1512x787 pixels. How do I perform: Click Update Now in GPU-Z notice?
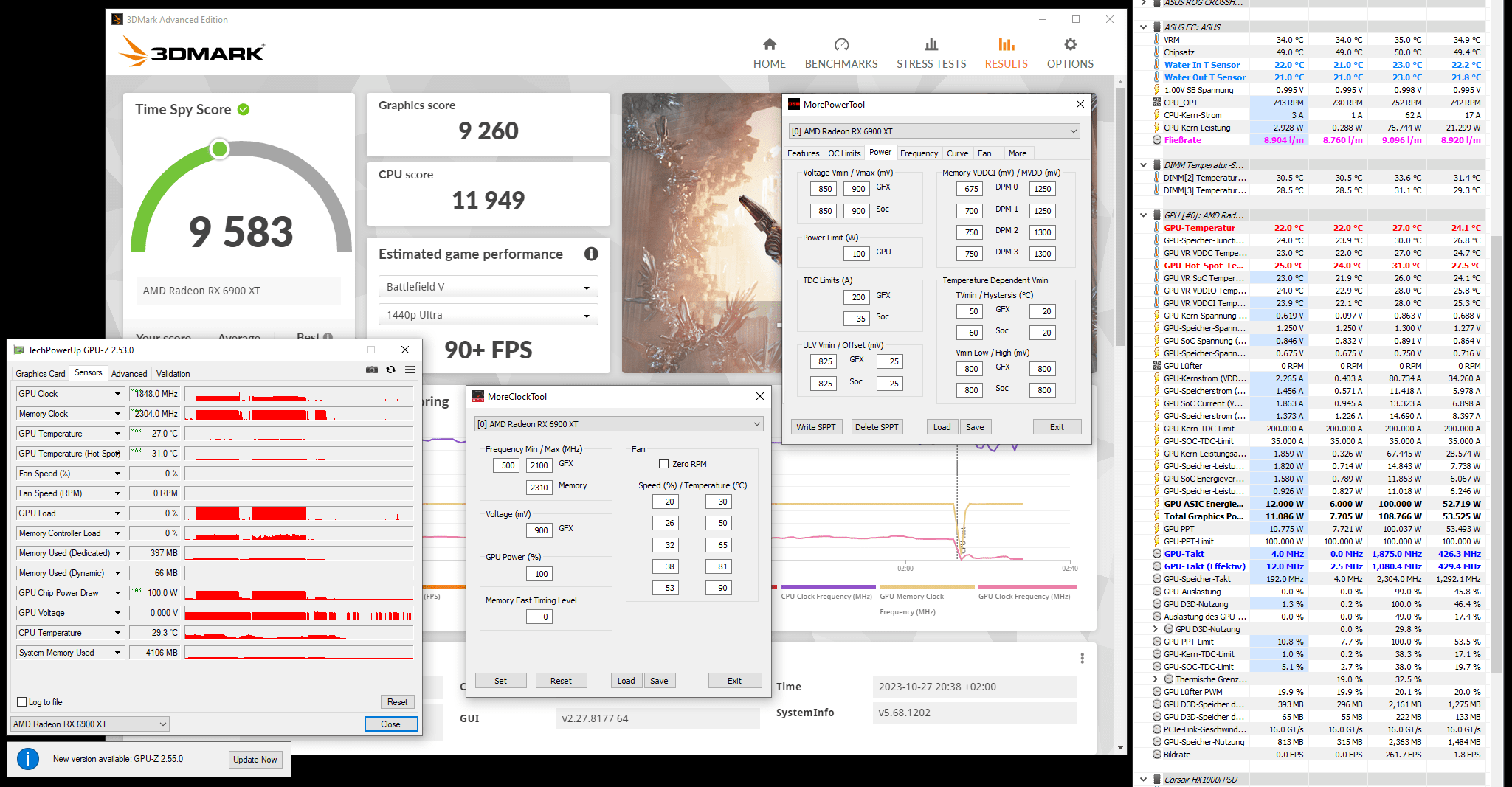255,760
